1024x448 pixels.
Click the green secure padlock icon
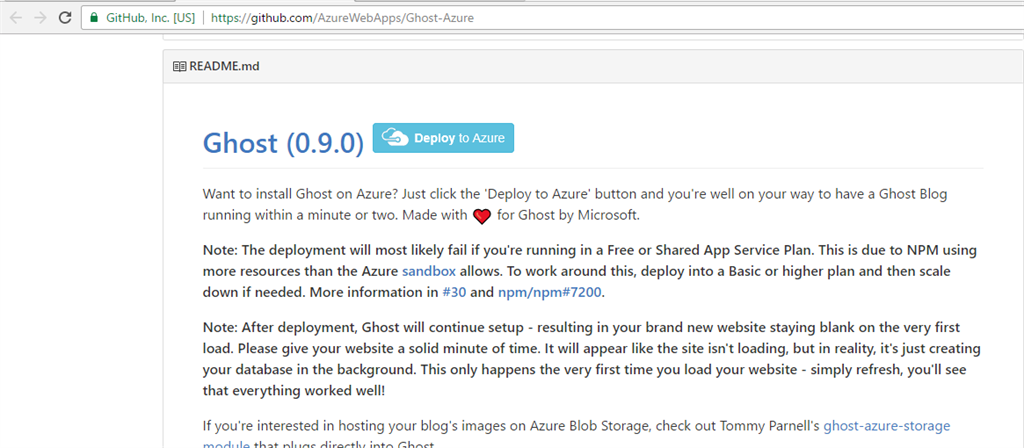pos(94,18)
